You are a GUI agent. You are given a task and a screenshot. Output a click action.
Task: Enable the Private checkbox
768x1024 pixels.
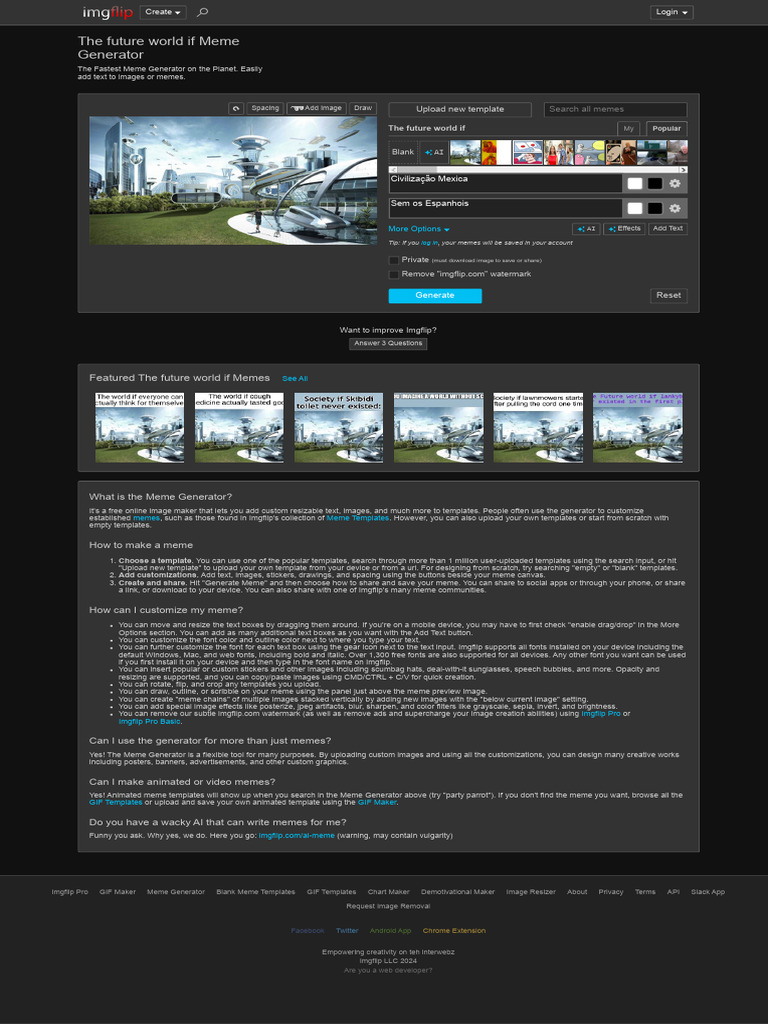click(x=394, y=260)
